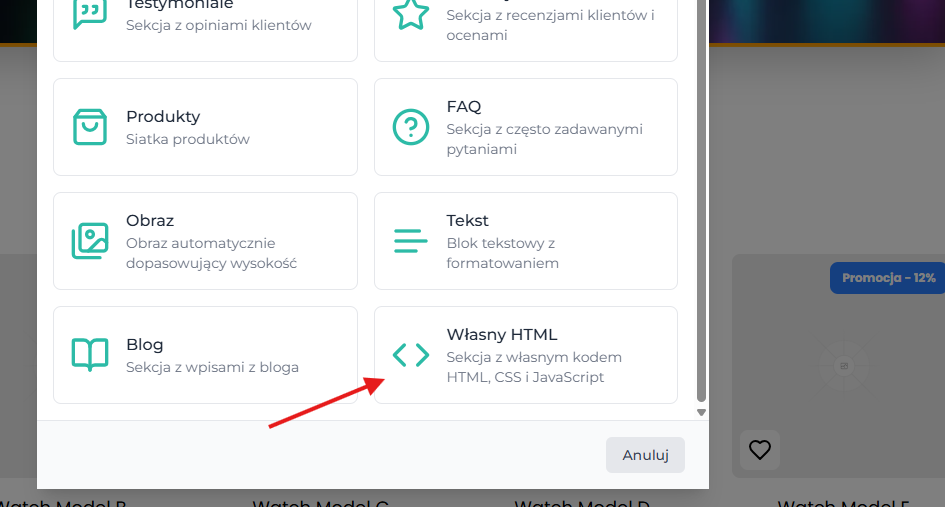Choose the Produkty section title

click(163, 116)
